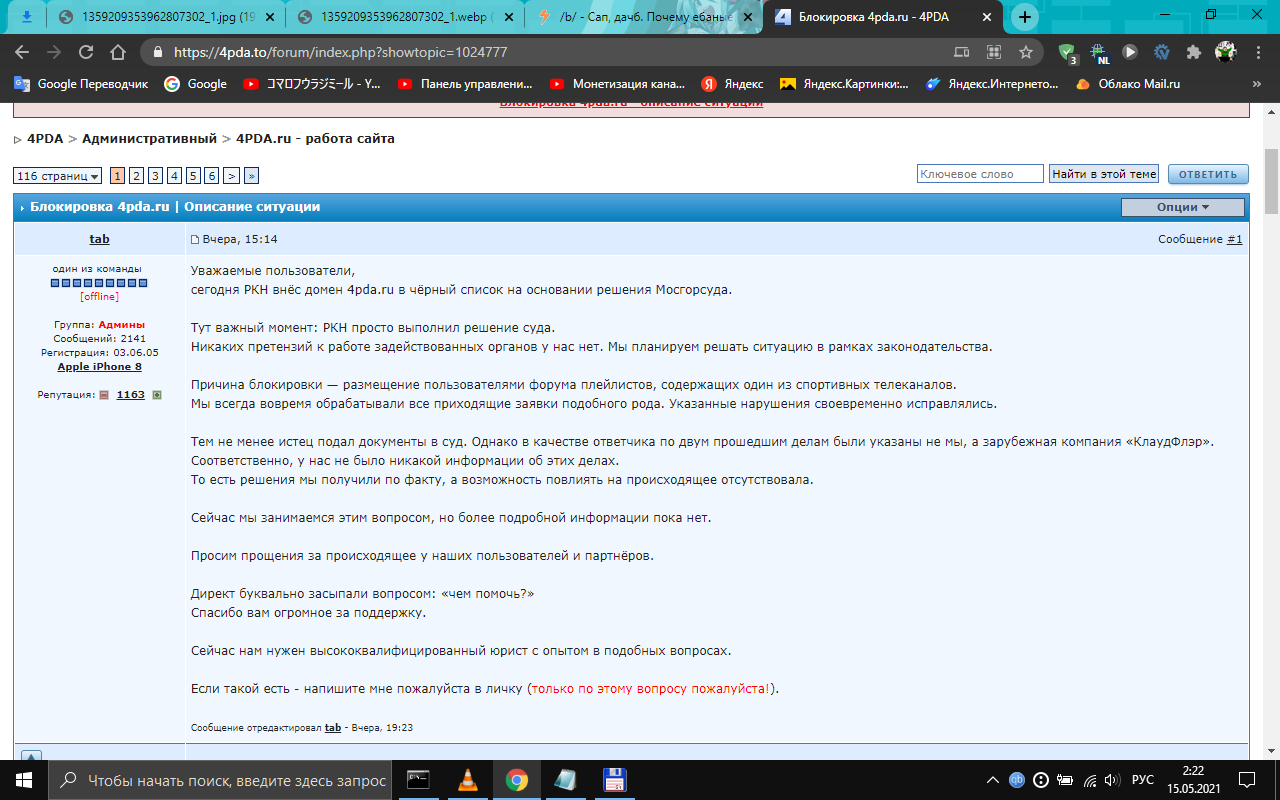Open the Windows notification center
The width and height of the screenshot is (1280, 800).
coord(1247,780)
